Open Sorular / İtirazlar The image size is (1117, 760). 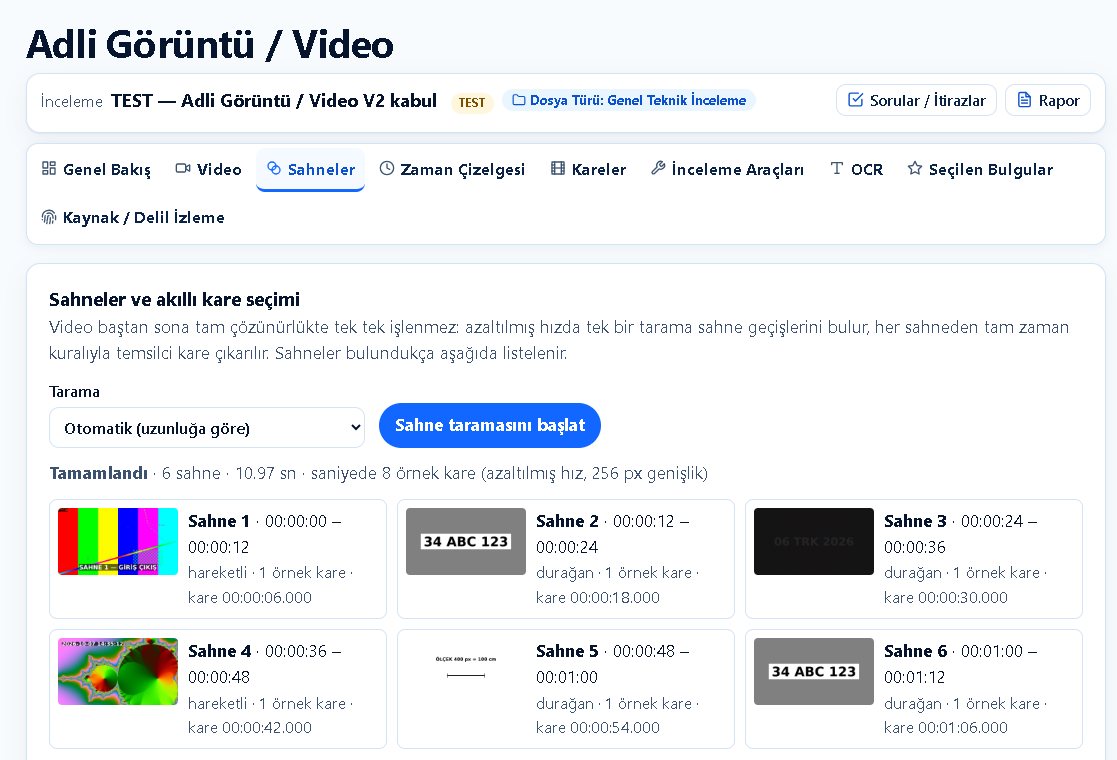pos(916,100)
